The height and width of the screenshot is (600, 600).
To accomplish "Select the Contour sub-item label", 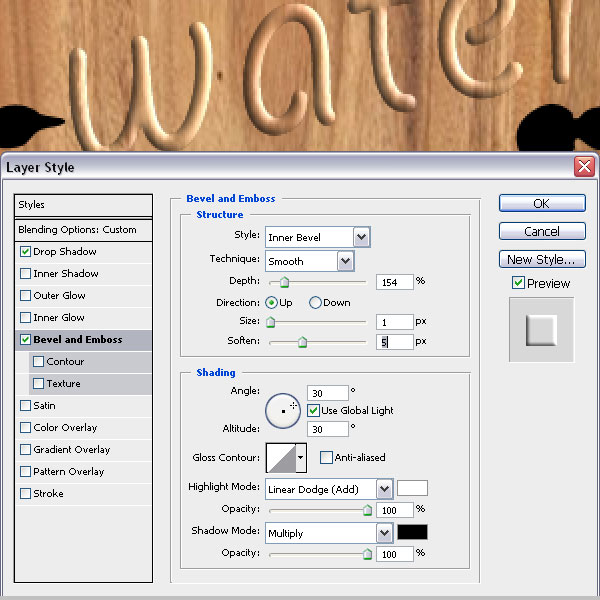I will (x=65, y=362).
